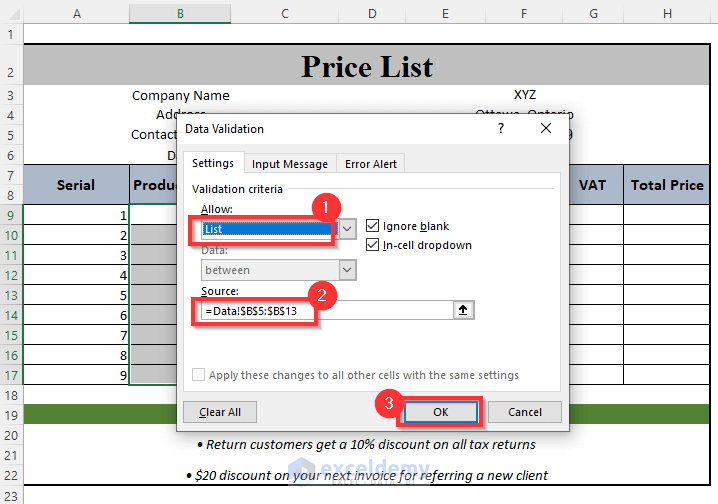Screen dimensions: 718x504
Task: Open Data Validation help question mark
Action: [x=501, y=128]
